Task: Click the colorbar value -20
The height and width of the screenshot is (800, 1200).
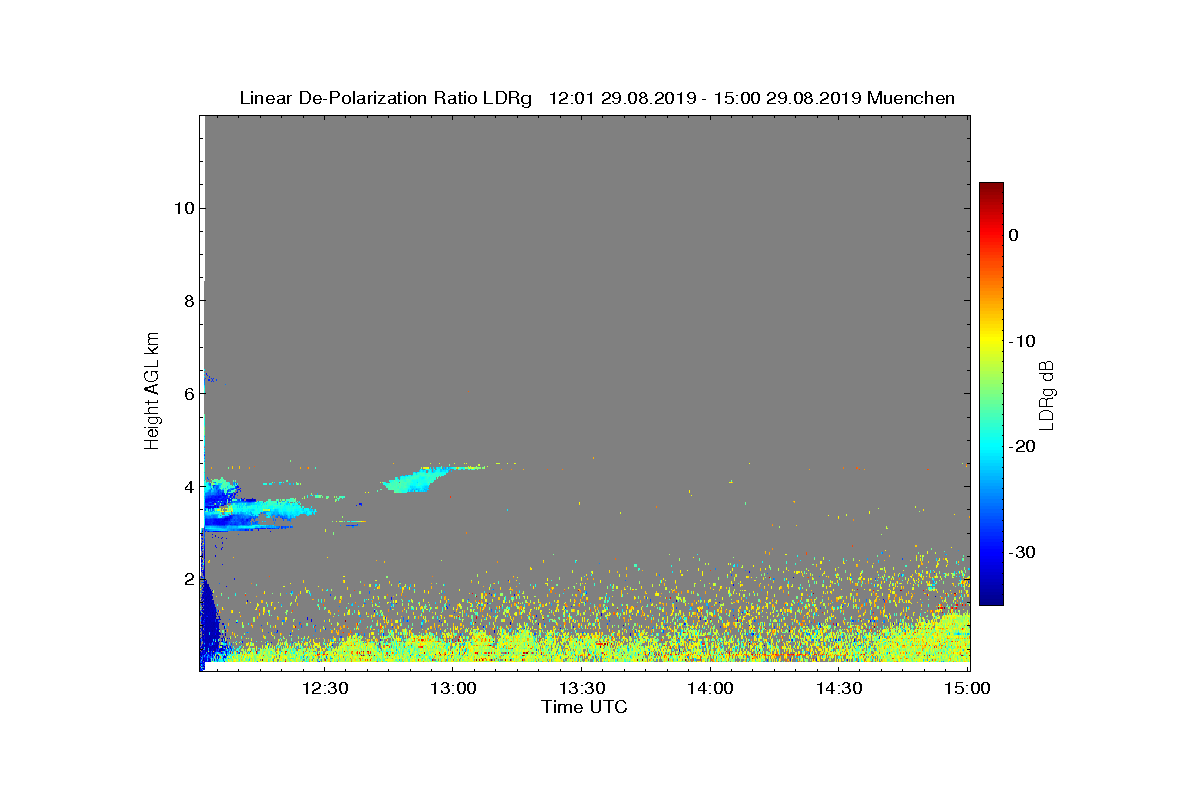Action: tap(1021, 446)
